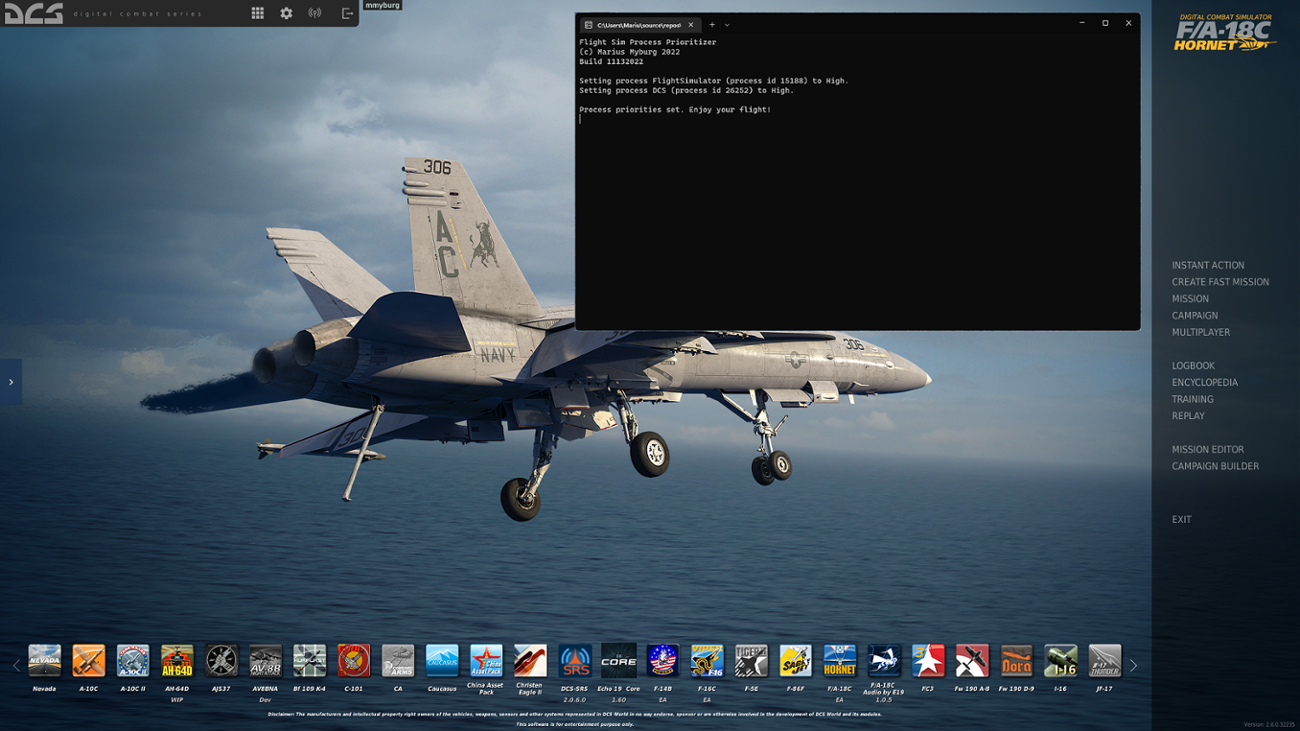This screenshot has width=1300, height=731.
Task: Click EXIT to quit DCS
Action: [x=1181, y=519]
